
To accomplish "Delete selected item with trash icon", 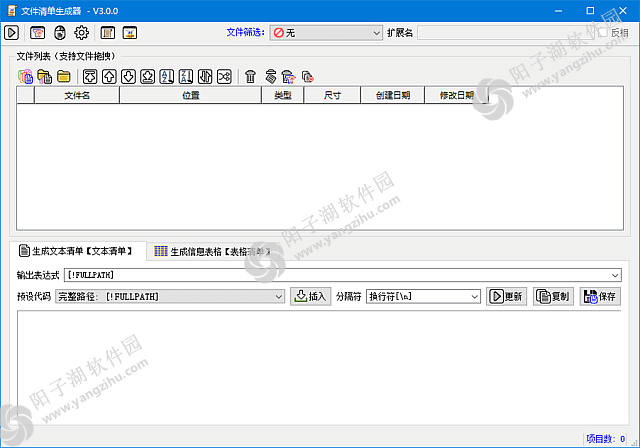I will [x=250, y=76].
